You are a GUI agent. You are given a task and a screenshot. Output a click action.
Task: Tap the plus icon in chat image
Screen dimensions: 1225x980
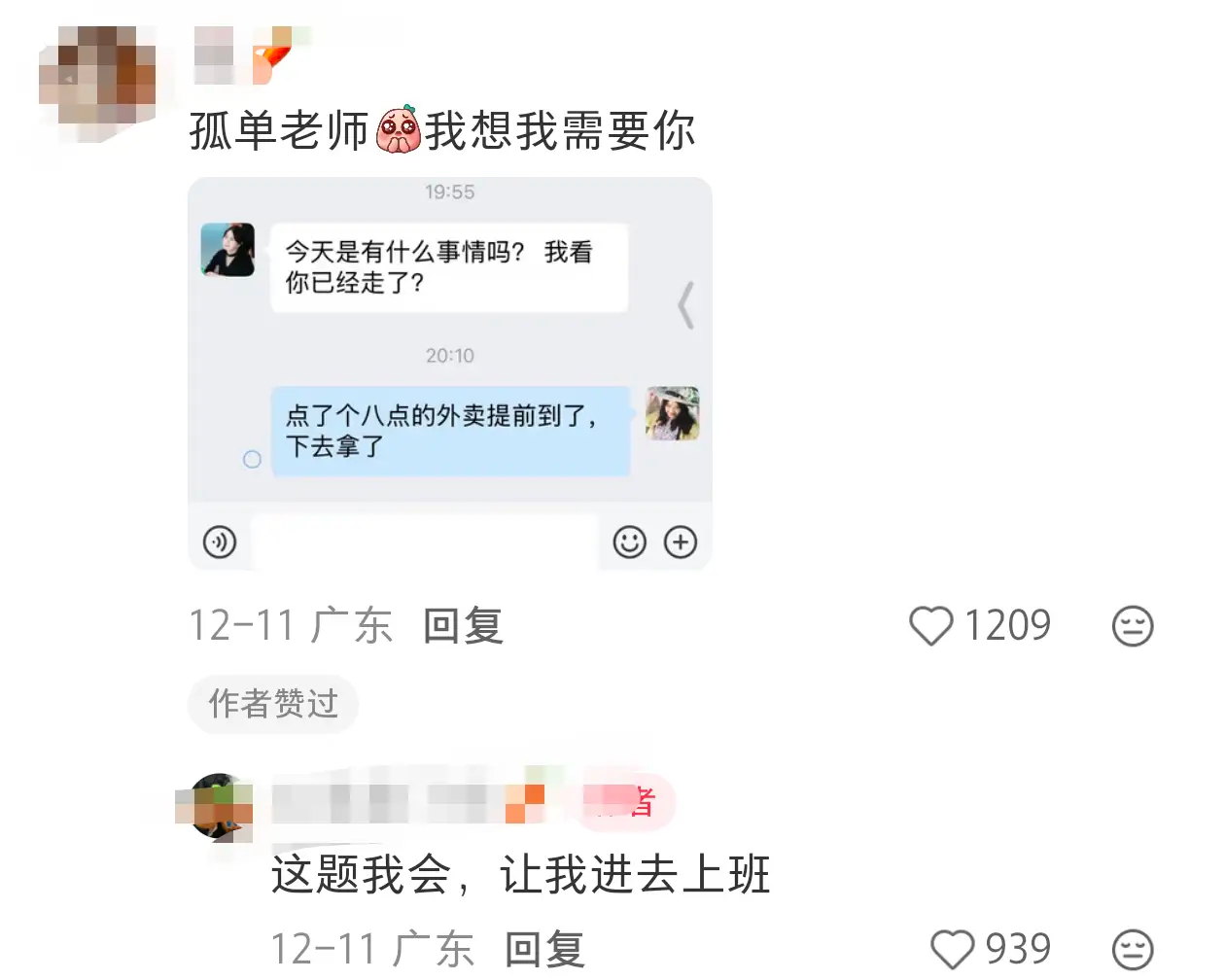tap(681, 542)
